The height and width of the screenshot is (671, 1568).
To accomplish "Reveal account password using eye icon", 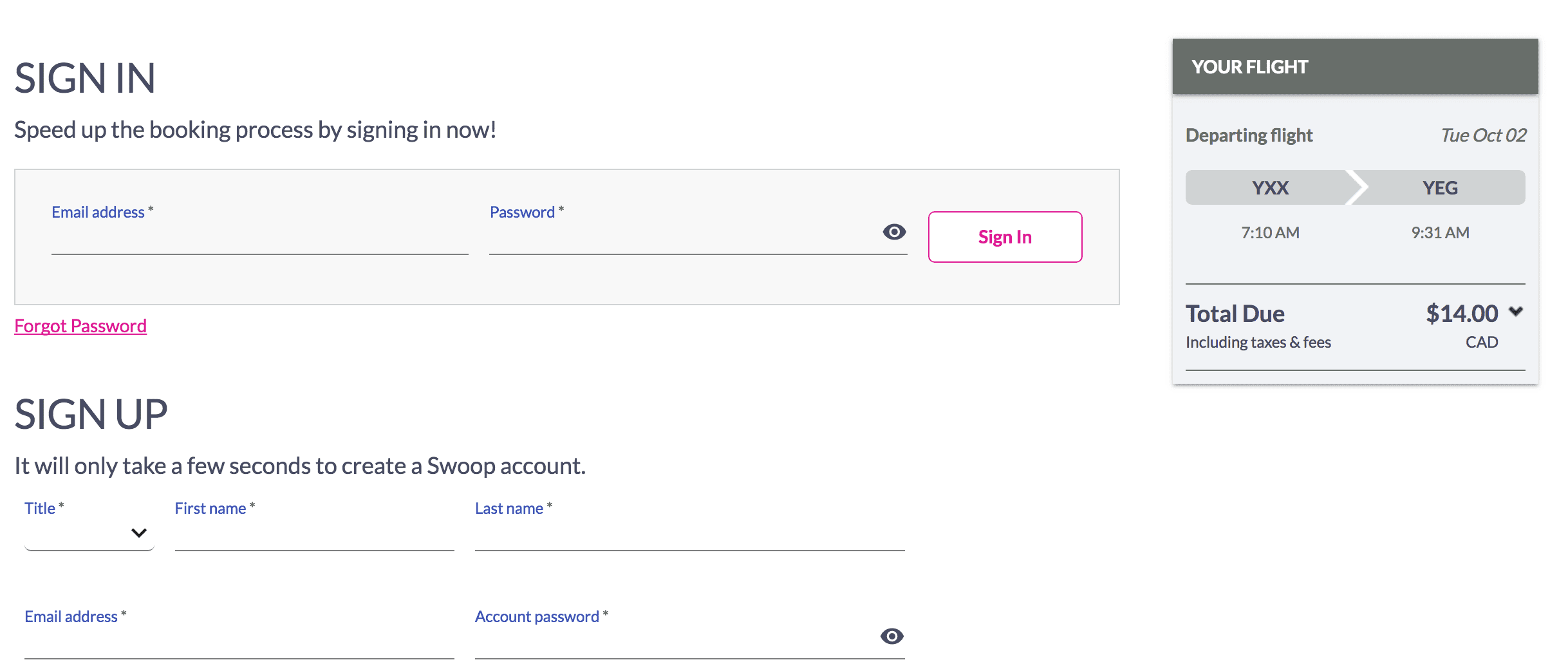I will click(x=891, y=636).
